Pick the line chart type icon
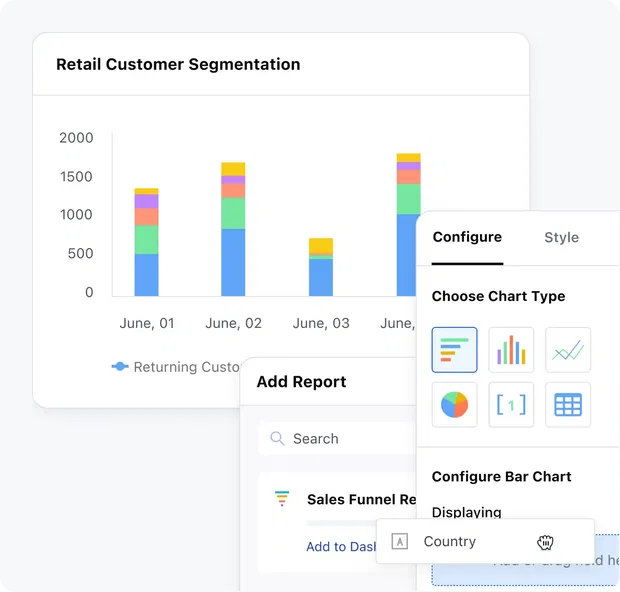Image resolution: width=620 pixels, height=592 pixels. pos(568,350)
